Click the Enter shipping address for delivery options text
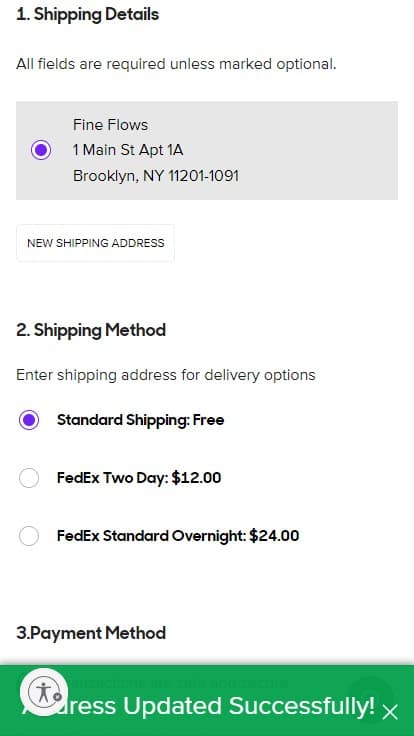Viewport: 414px width, 736px height. (166, 375)
